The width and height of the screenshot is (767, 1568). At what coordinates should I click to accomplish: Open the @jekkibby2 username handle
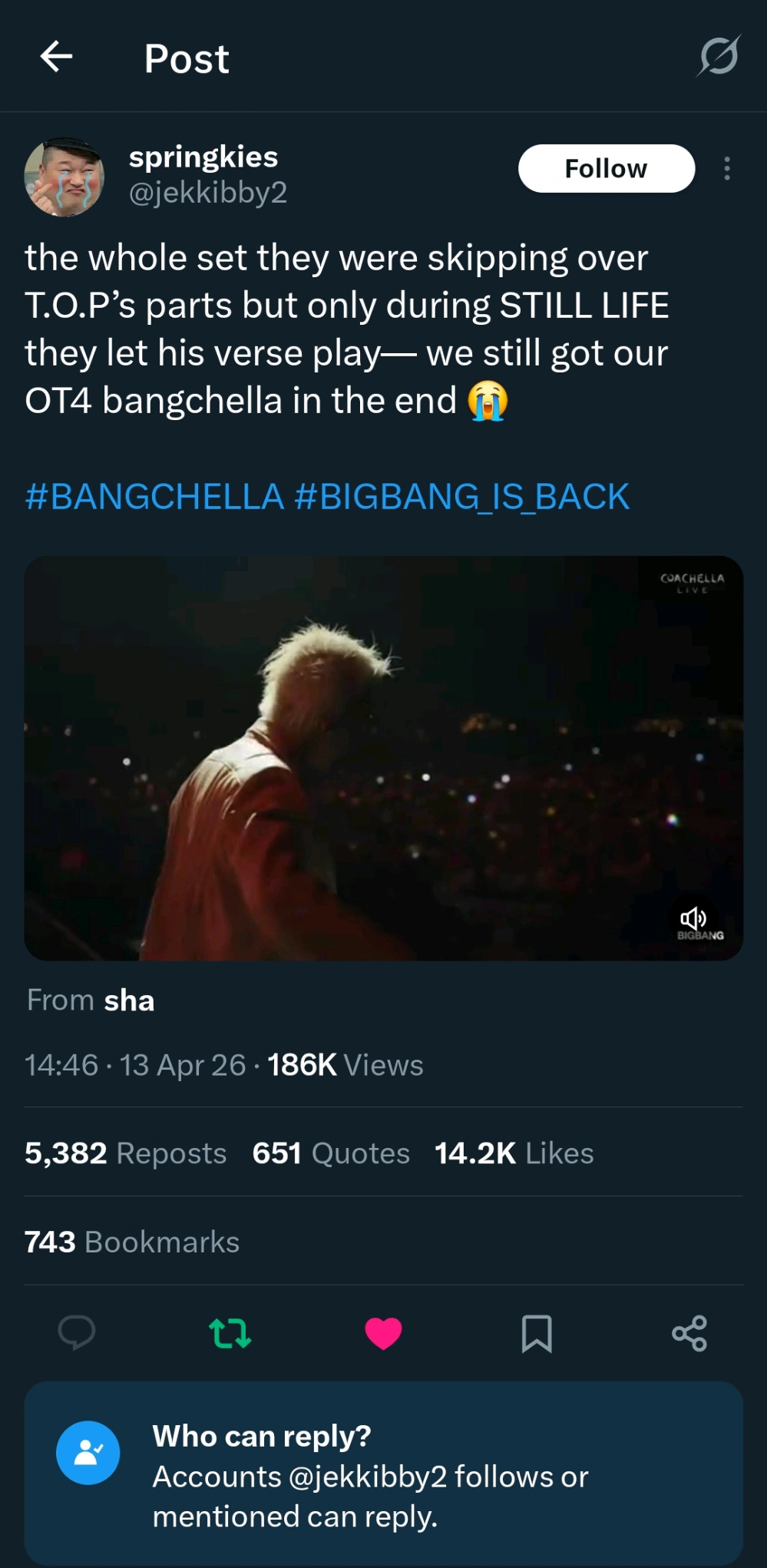pyautogui.click(x=208, y=193)
